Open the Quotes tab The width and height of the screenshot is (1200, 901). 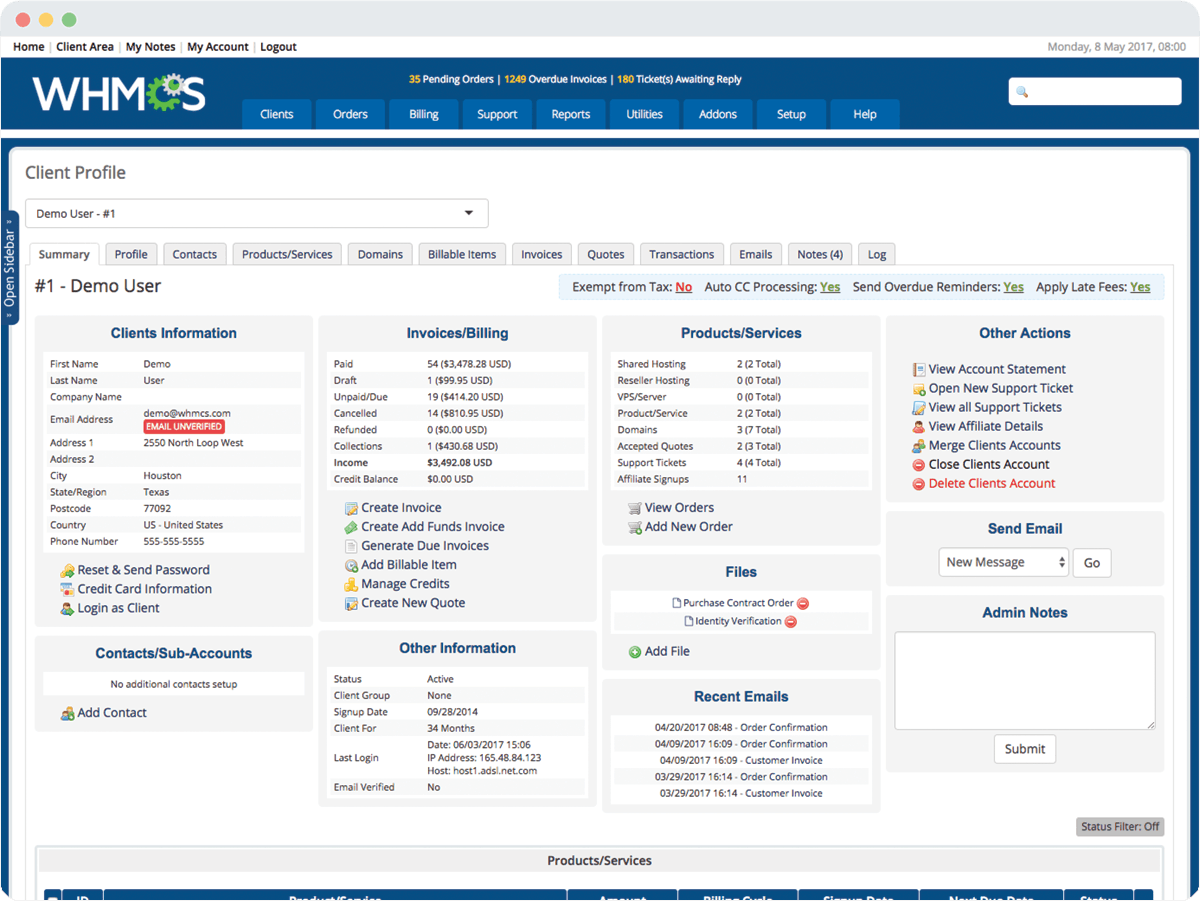pos(606,255)
